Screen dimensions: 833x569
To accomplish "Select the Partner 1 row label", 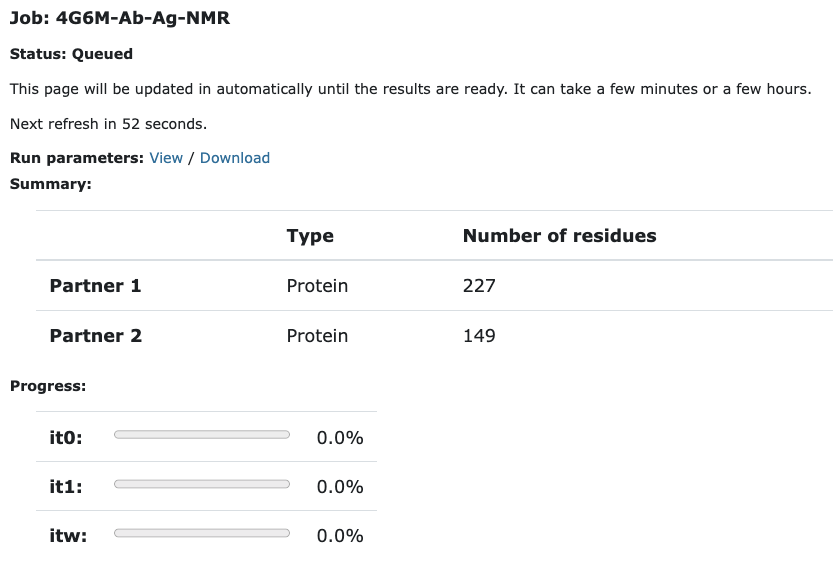I will 96,286.
